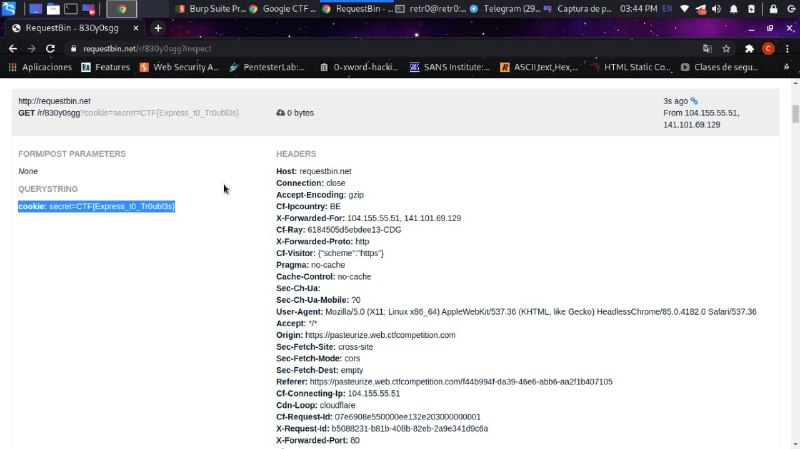Click the User-Agent header value

[x=541, y=312]
